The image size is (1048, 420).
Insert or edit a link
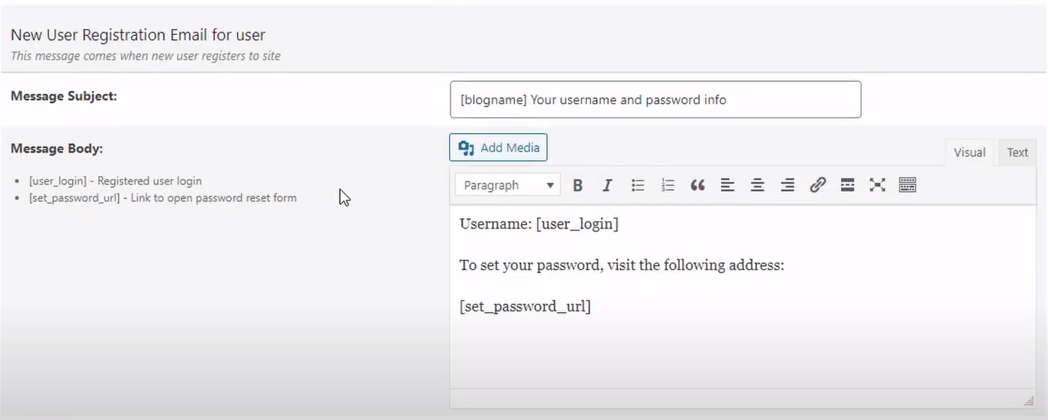(817, 185)
